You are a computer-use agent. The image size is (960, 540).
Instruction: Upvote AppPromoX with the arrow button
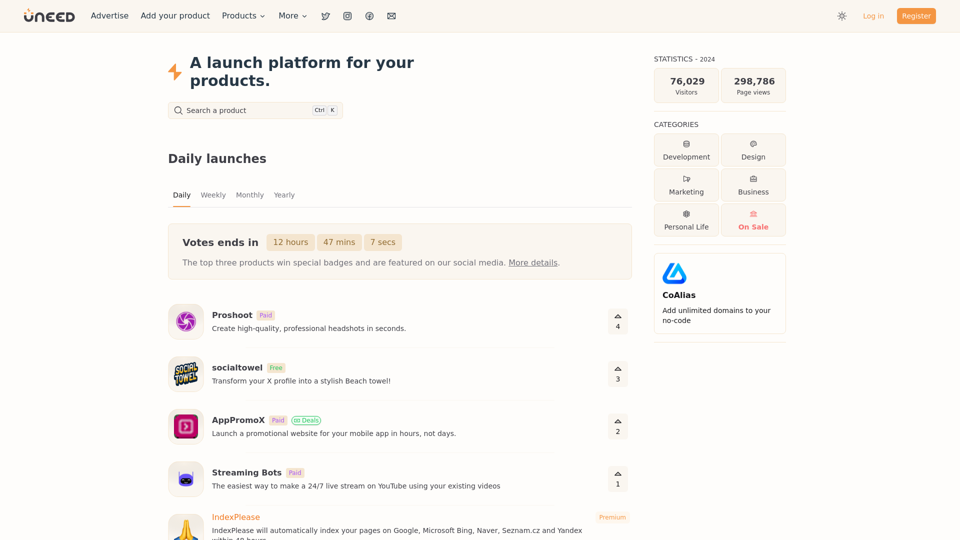pyautogui.click(x=618, y=427)
